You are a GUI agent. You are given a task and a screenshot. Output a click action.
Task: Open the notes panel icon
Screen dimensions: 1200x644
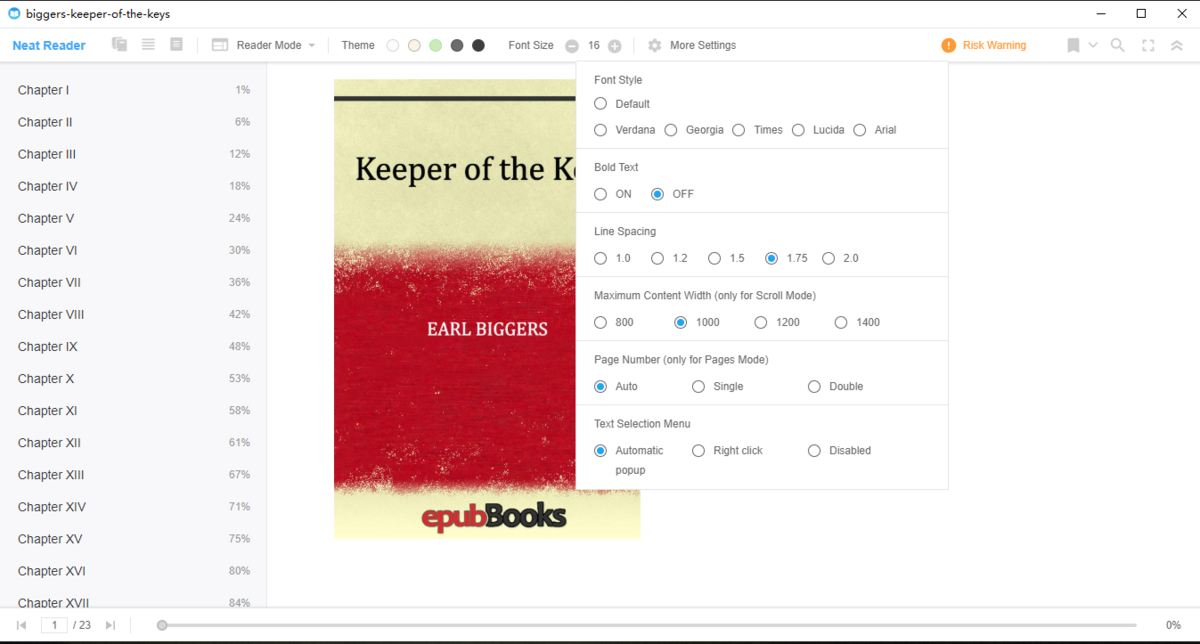pos(176,45)
